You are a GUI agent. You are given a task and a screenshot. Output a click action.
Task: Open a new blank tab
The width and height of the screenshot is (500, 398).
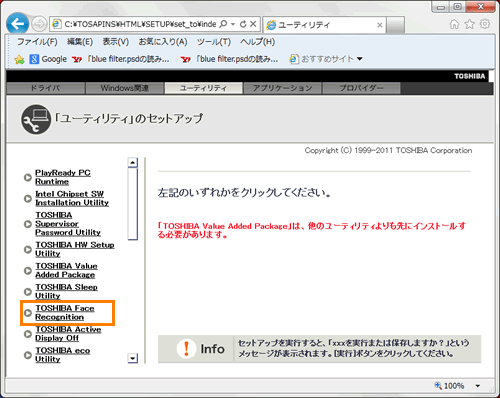pyautogui.click(x=395, y=25)
